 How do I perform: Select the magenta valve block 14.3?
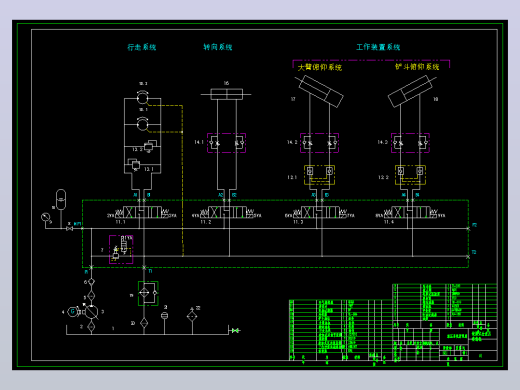click(410, 143)
